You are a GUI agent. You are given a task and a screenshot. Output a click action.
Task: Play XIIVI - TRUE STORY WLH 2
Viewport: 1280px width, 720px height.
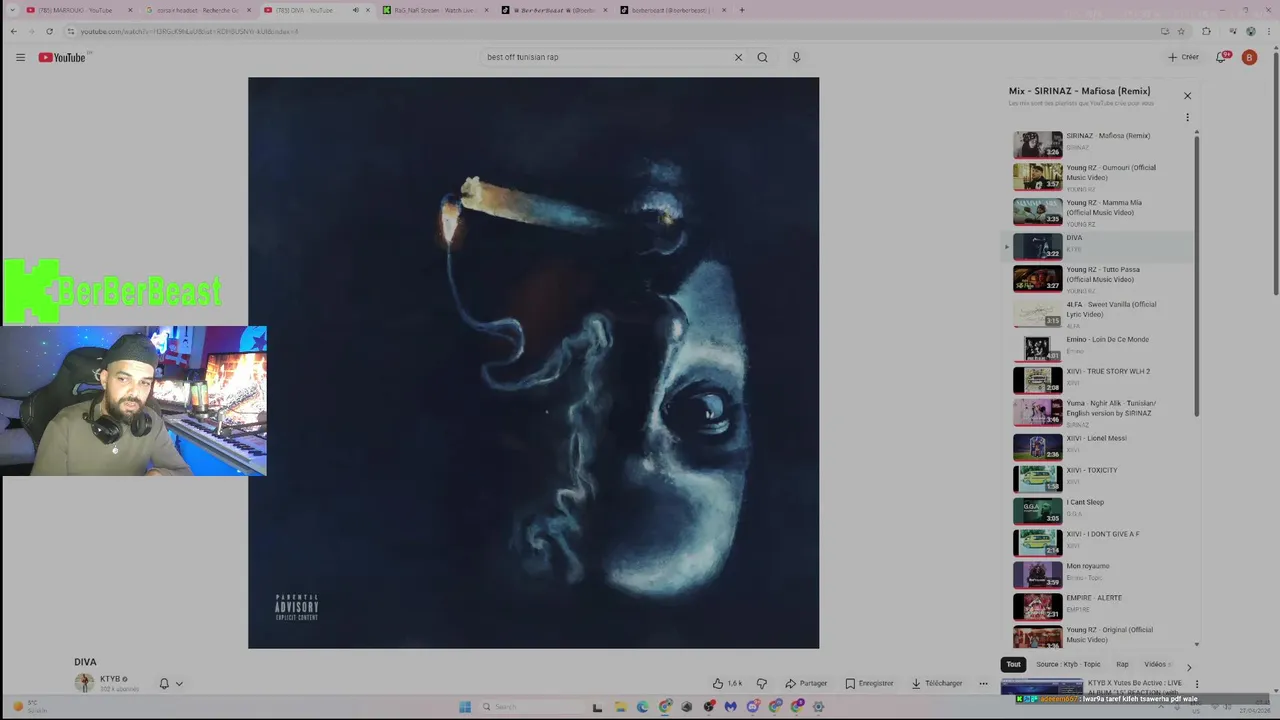[x=1100, y=380]
